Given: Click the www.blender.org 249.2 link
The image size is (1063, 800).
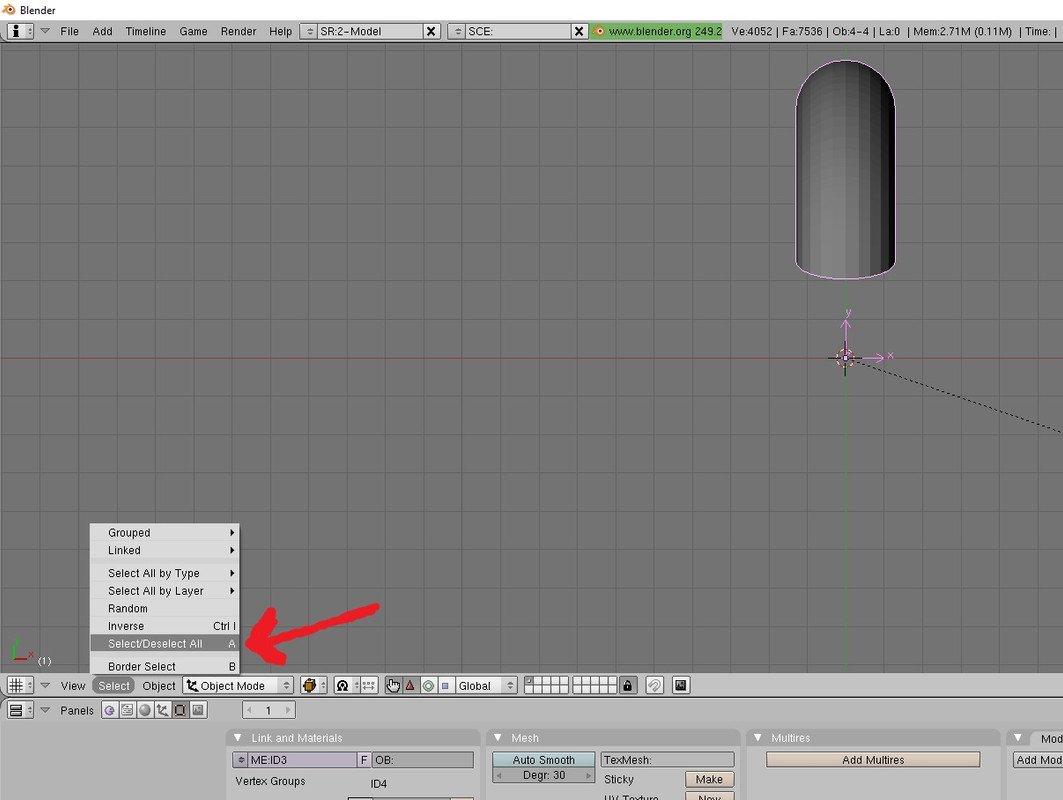Looking at the screenshot, I should point(664,31).
